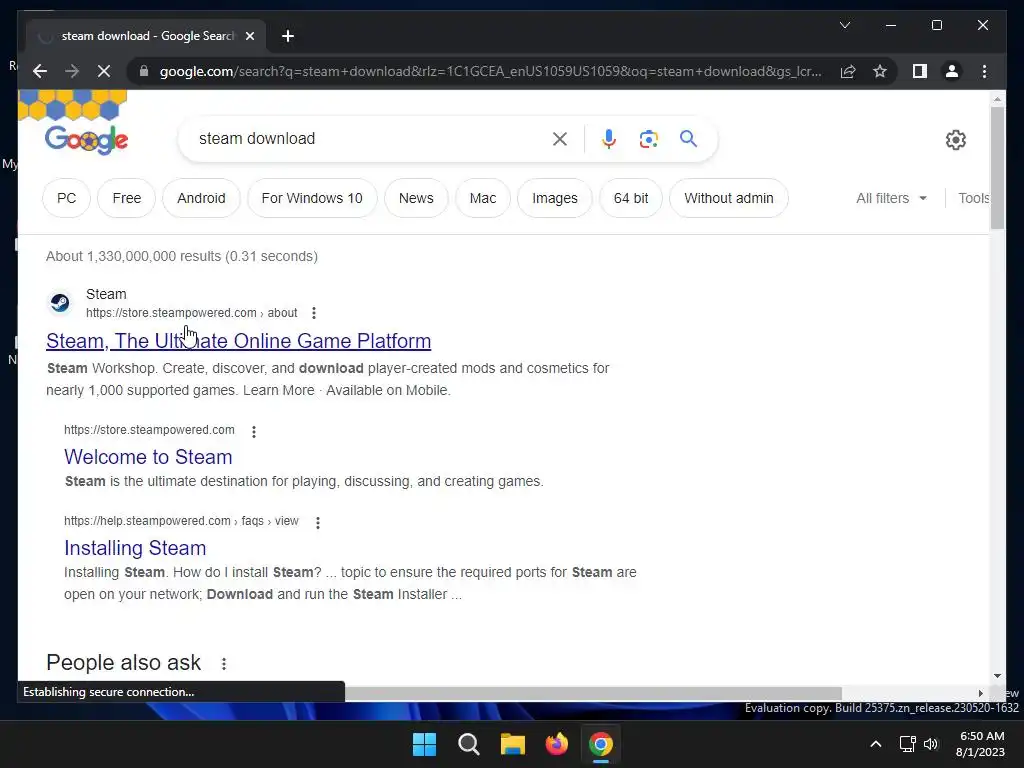This screenshot has height=768, width=1024.
Task: Switch to Images results
Action: point(554,198)
